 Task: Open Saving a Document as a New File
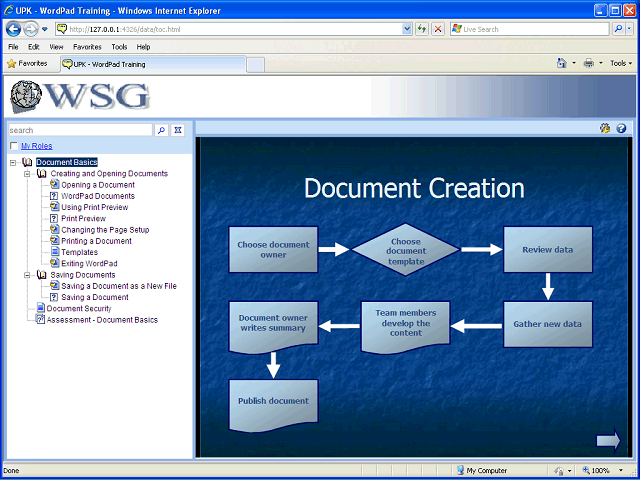coord(119,286)
